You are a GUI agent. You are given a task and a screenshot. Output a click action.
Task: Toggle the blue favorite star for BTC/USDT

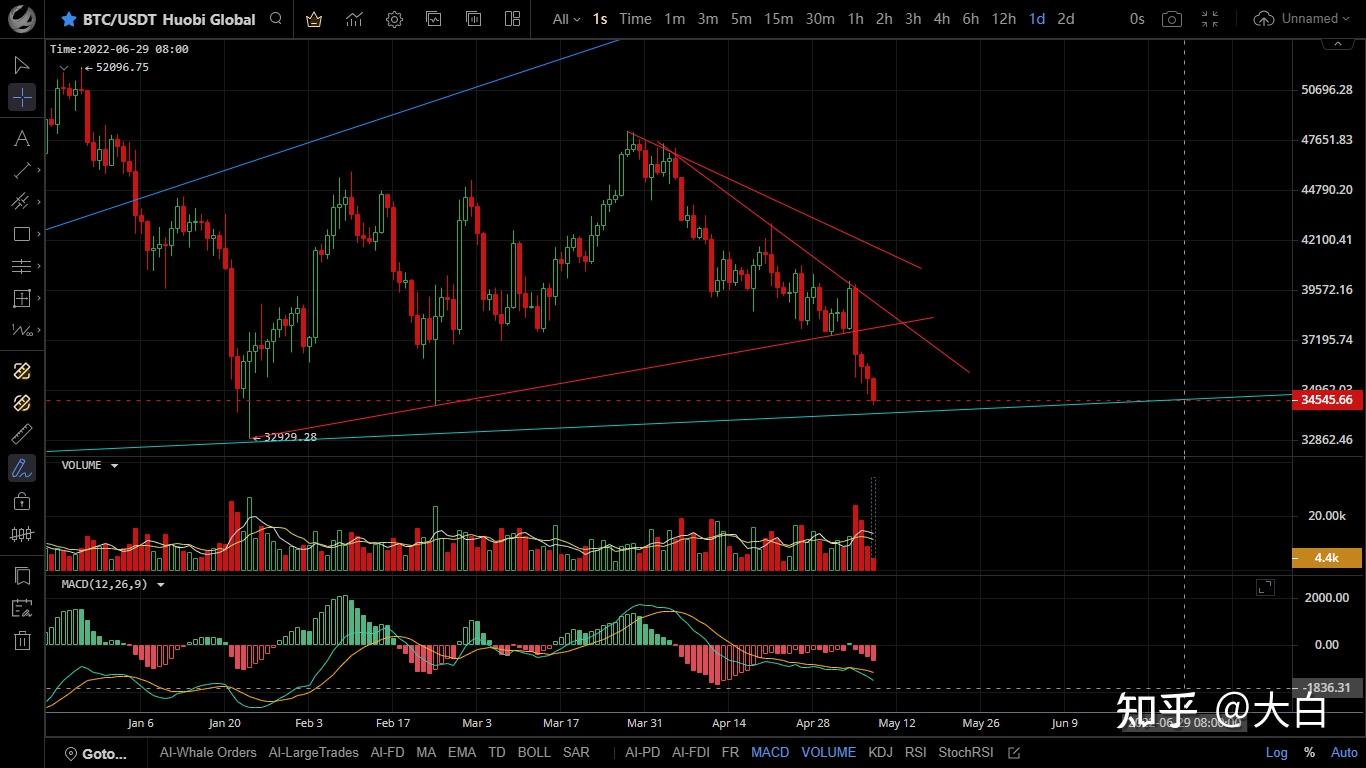click(68, 19)
